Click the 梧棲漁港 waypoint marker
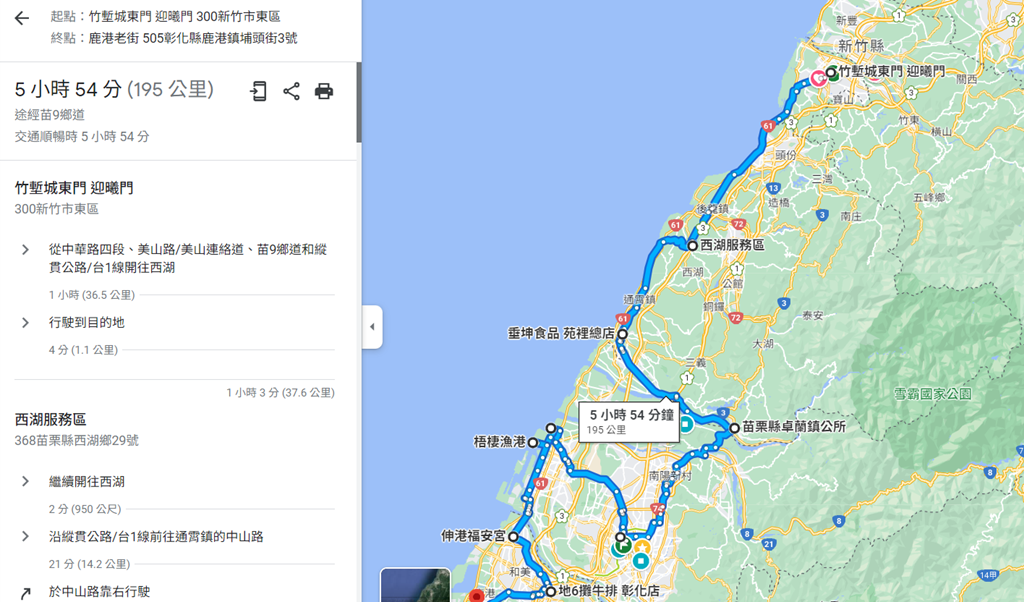1024x602 pixels. (533, 443)
